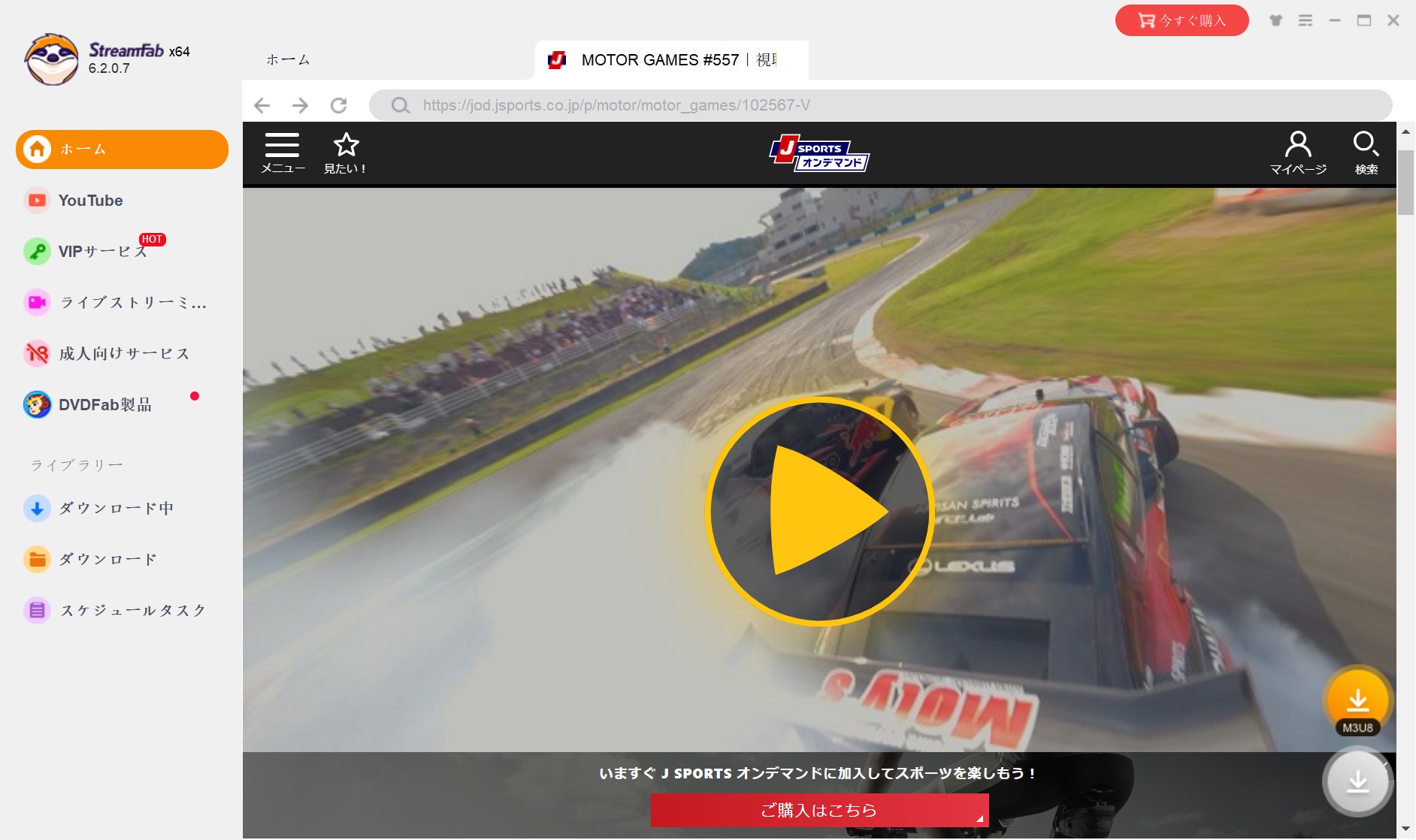Screen dimensions: 1416x840
Task: Click the J SPORTS オンデマンド logo
Action: click(x=819, y=153)
